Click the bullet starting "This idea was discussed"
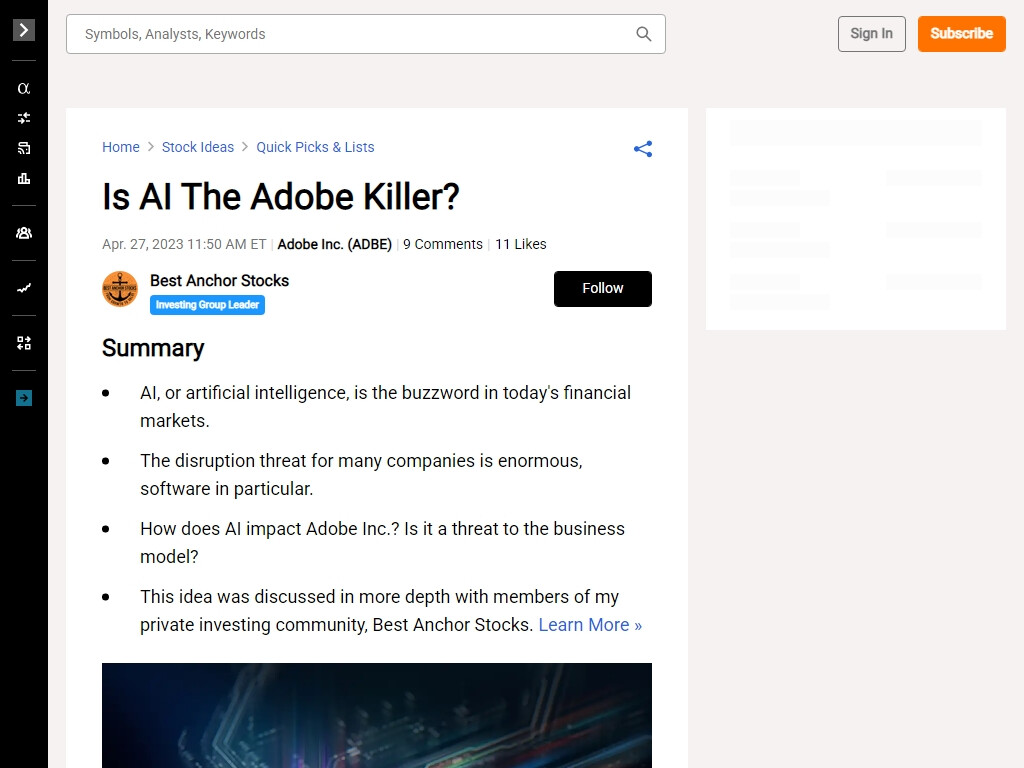Screen dimensions: 1024x768 (391, 611)
